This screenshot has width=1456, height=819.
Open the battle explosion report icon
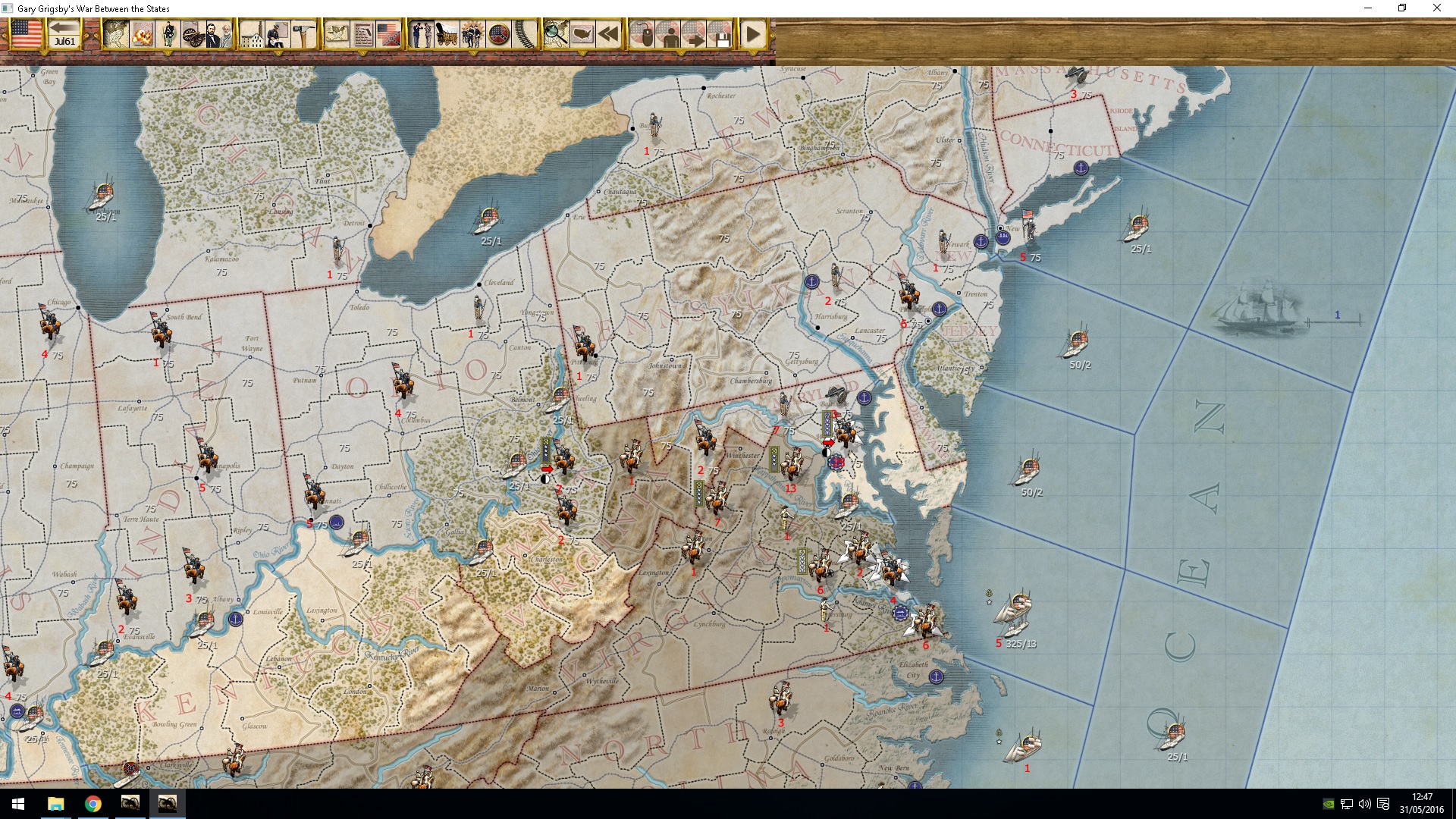coord(142,34)
